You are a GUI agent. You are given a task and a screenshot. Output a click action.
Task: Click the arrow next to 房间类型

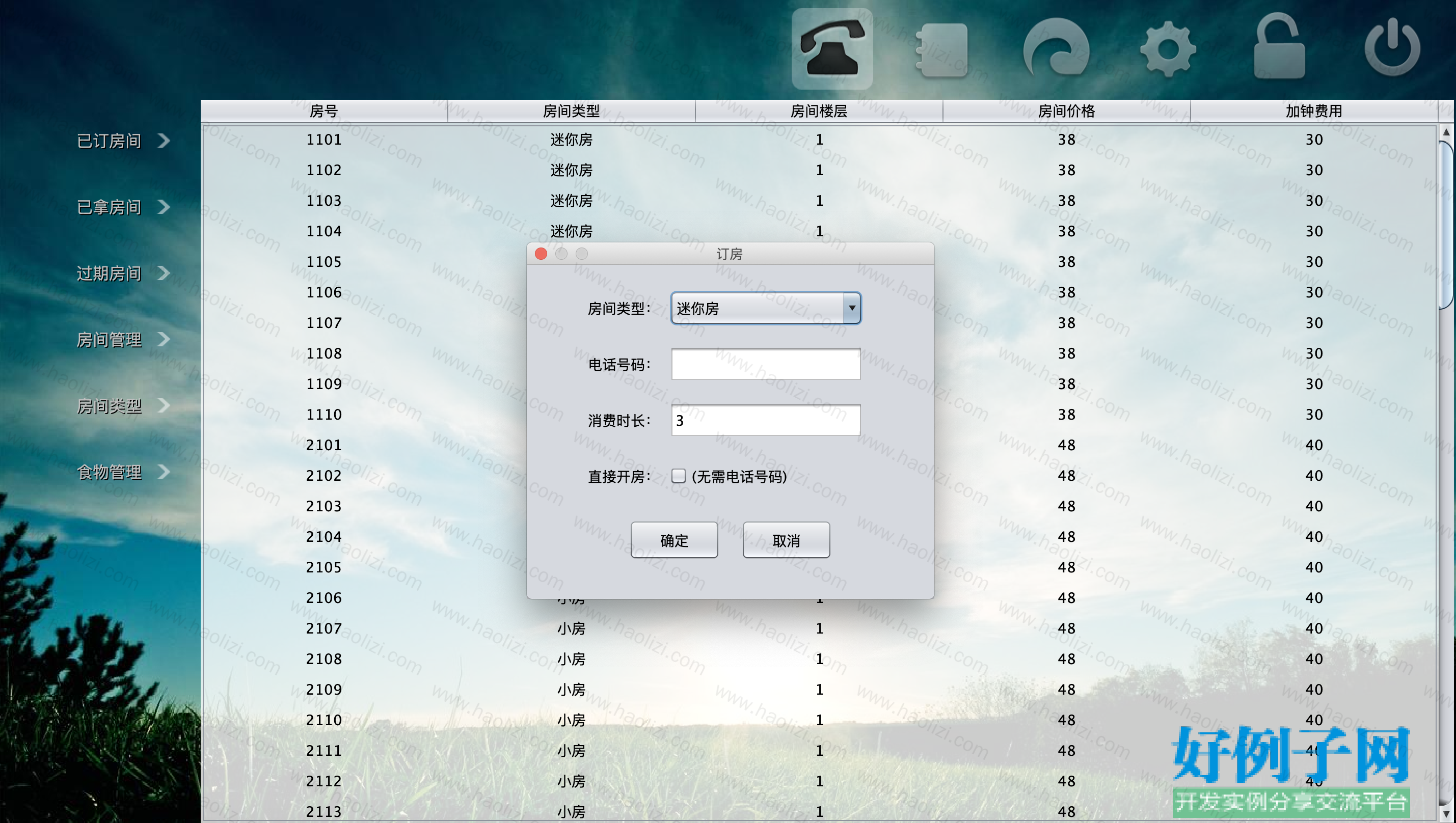164,405
